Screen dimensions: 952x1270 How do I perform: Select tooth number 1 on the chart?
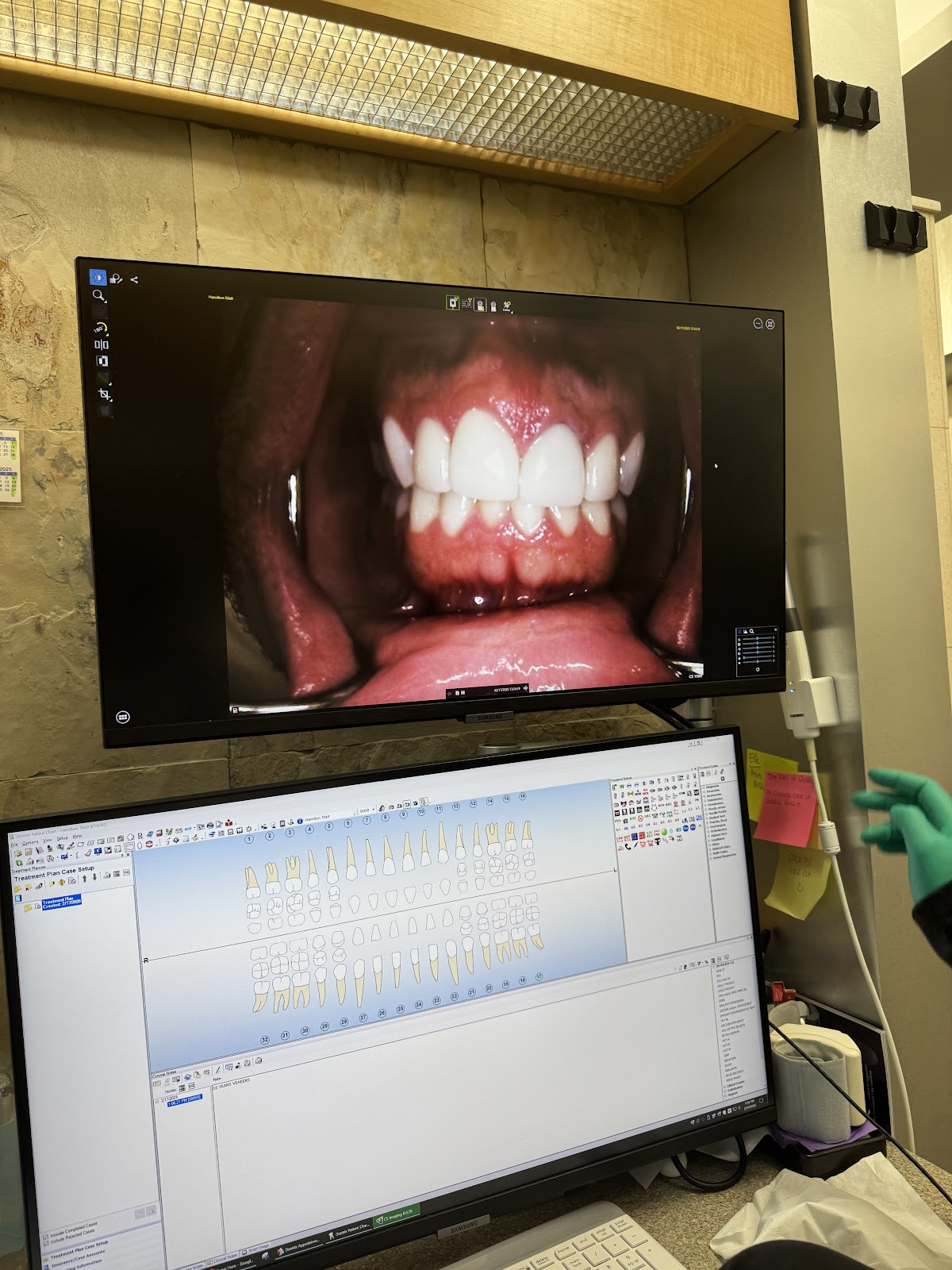[249, 839]
